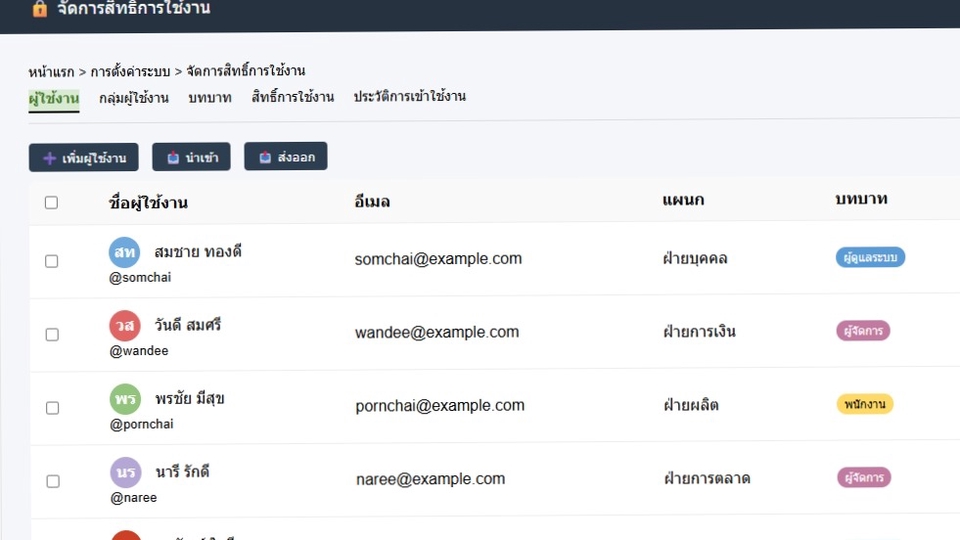Click the export icon on ส่งออก button
The width and height of the screenshot is (960, 540).
pos(265,157)
